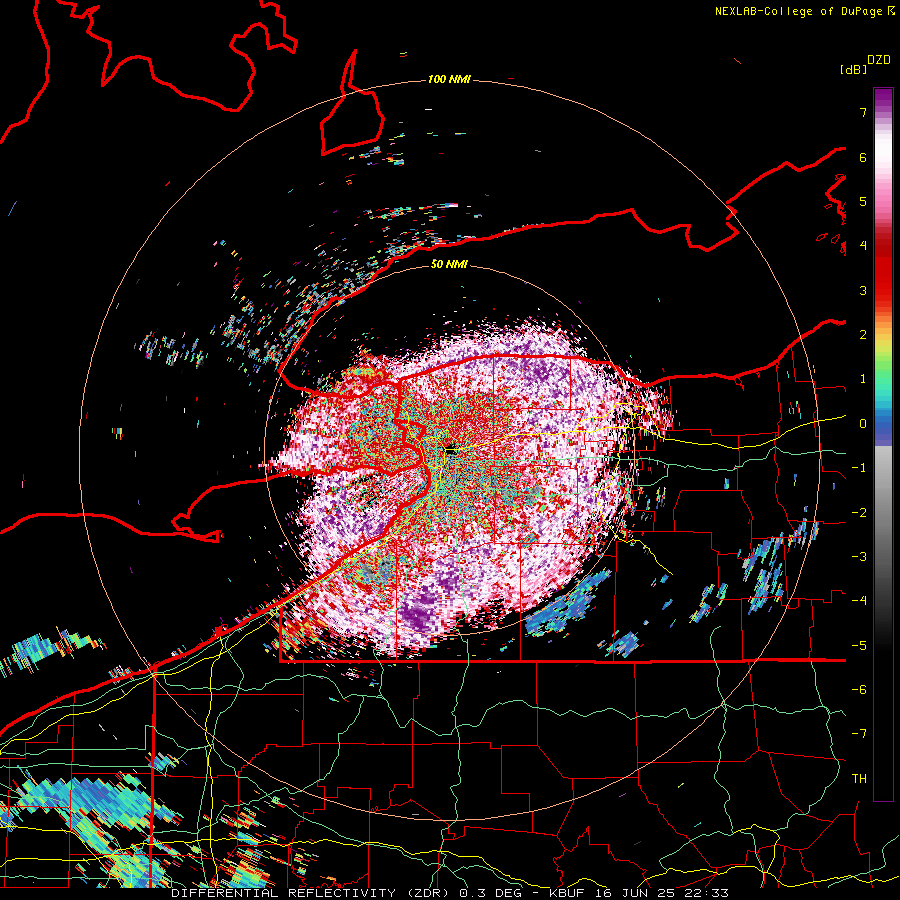The height and width of the screenshot is (900, 900).
Task: Click the 0.3 DEG elevation text
Action: 490,893
